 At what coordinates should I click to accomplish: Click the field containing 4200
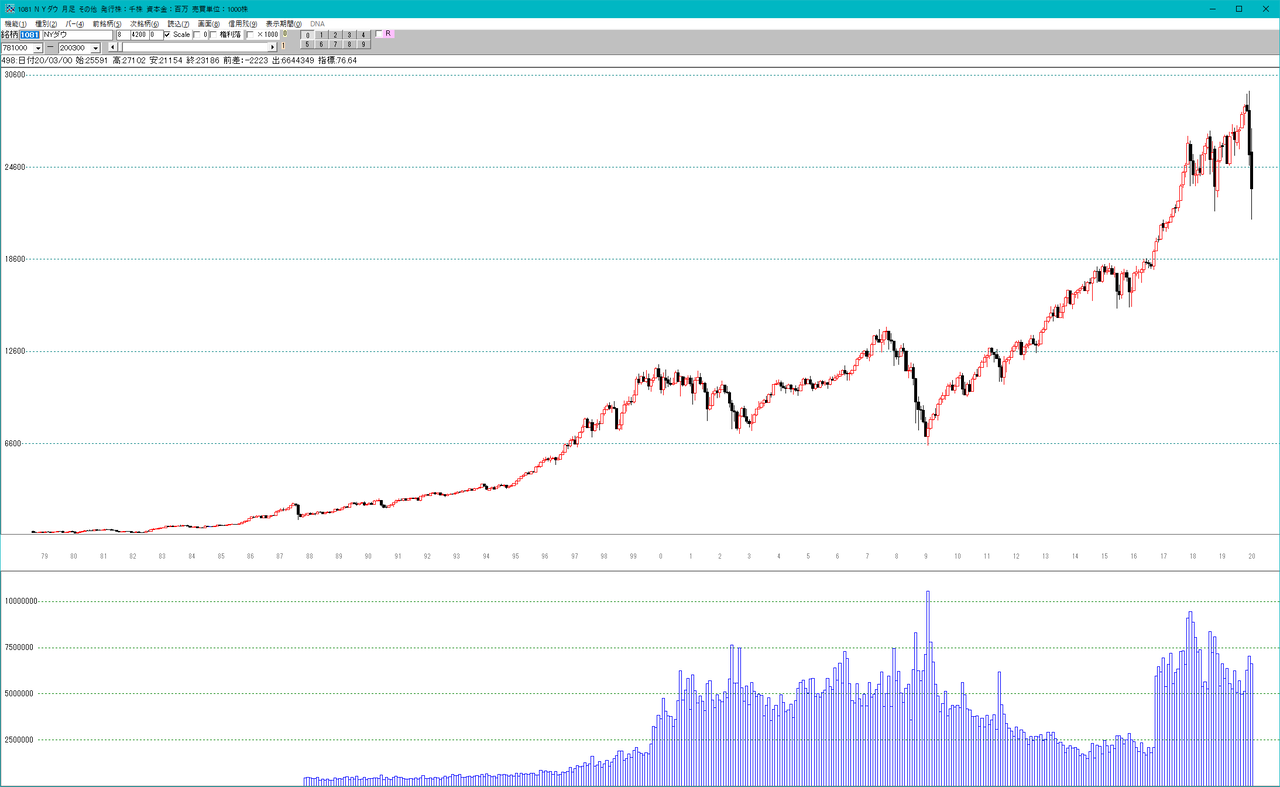tap(139, 34)
